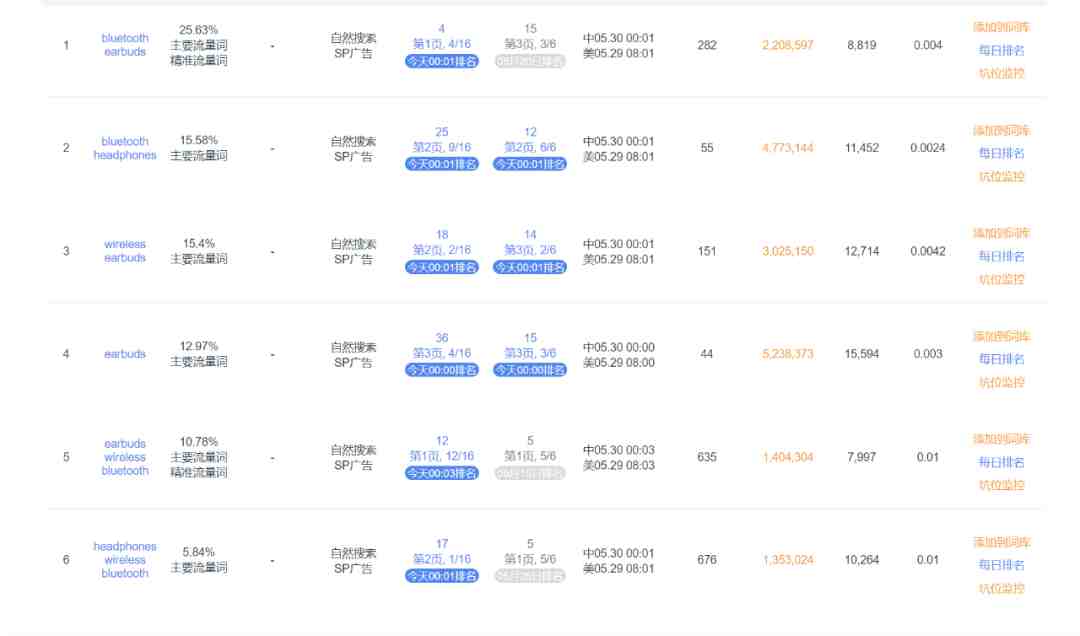Click 坑位监控 in wireless earbuds row
Screen dimensions: 1080x636
click(1001, 279)
